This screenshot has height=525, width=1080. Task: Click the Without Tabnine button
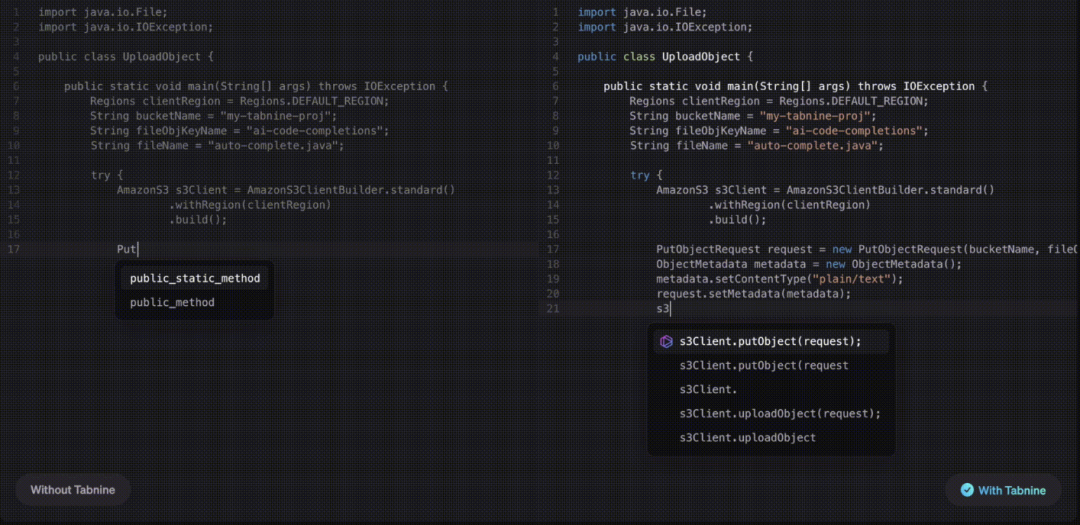(x=72, y=491)
